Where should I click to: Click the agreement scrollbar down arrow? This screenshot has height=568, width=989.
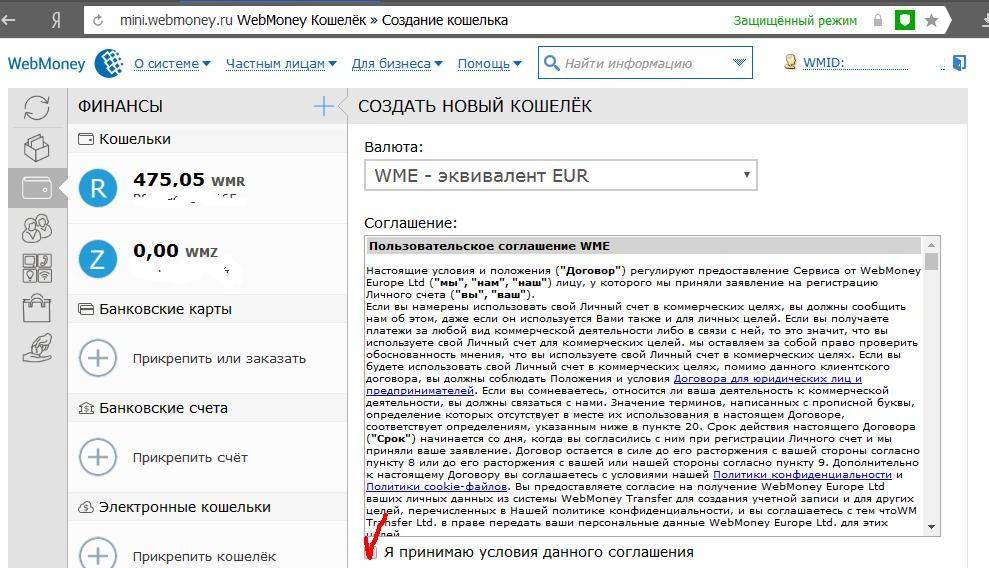pyautogui.click(x=932, y=526)
